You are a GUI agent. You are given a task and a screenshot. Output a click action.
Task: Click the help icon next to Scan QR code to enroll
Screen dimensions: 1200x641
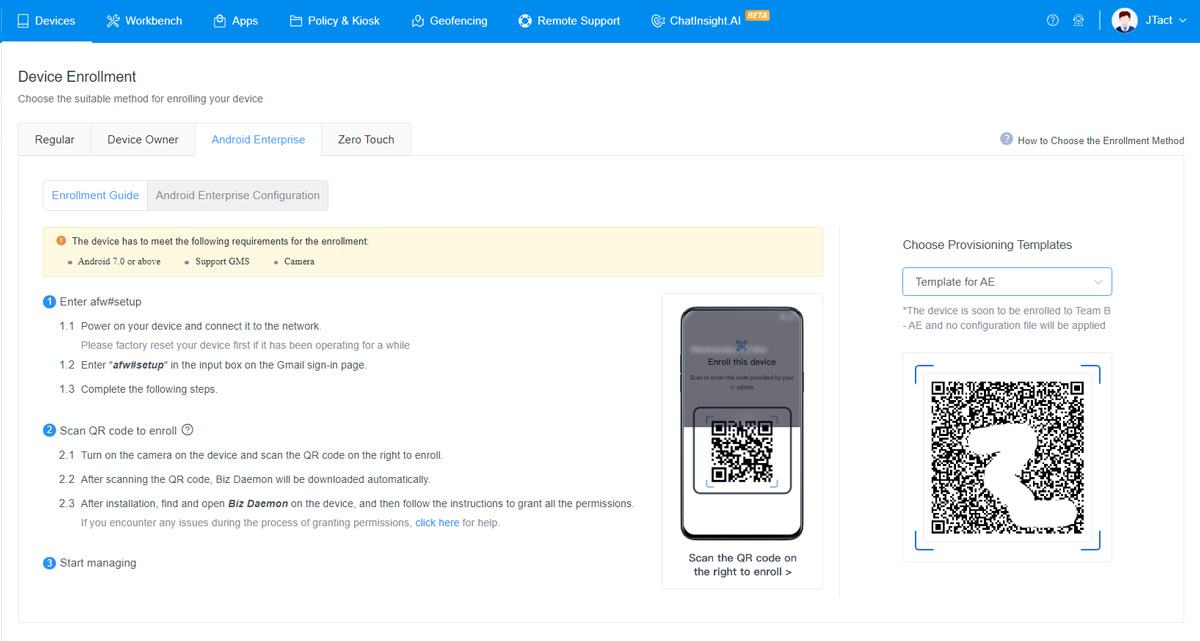click(187, 430)
